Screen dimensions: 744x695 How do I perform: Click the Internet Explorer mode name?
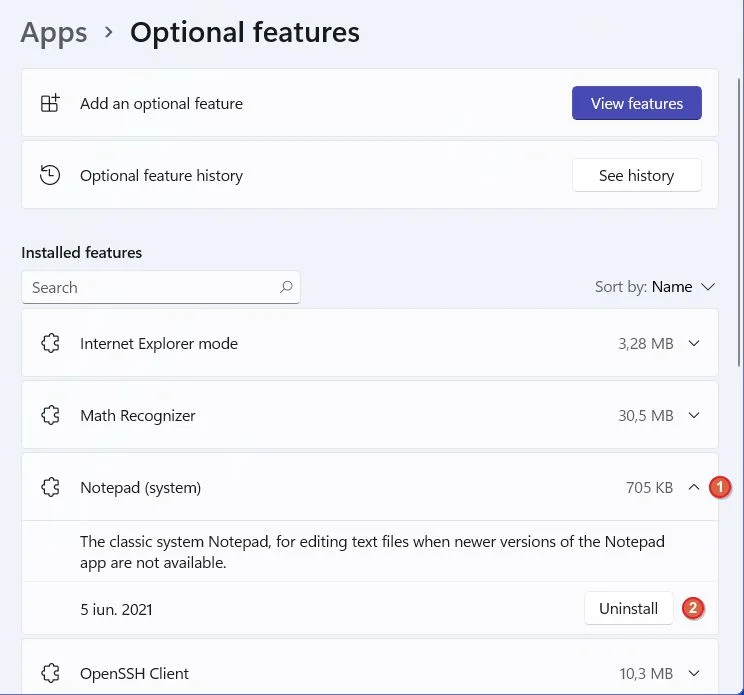pyautogui.click(x=159, y=343)
